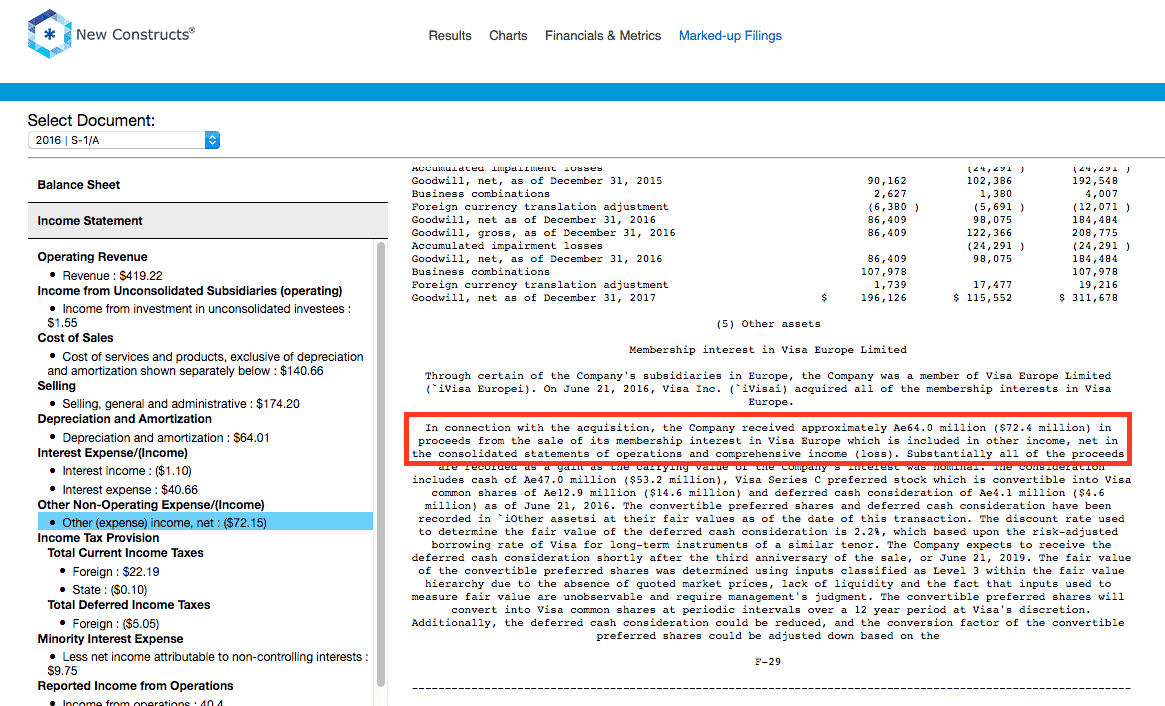Select Interest income : ($1.10)
Viewport: 1165px width, 706px height.
127,471
